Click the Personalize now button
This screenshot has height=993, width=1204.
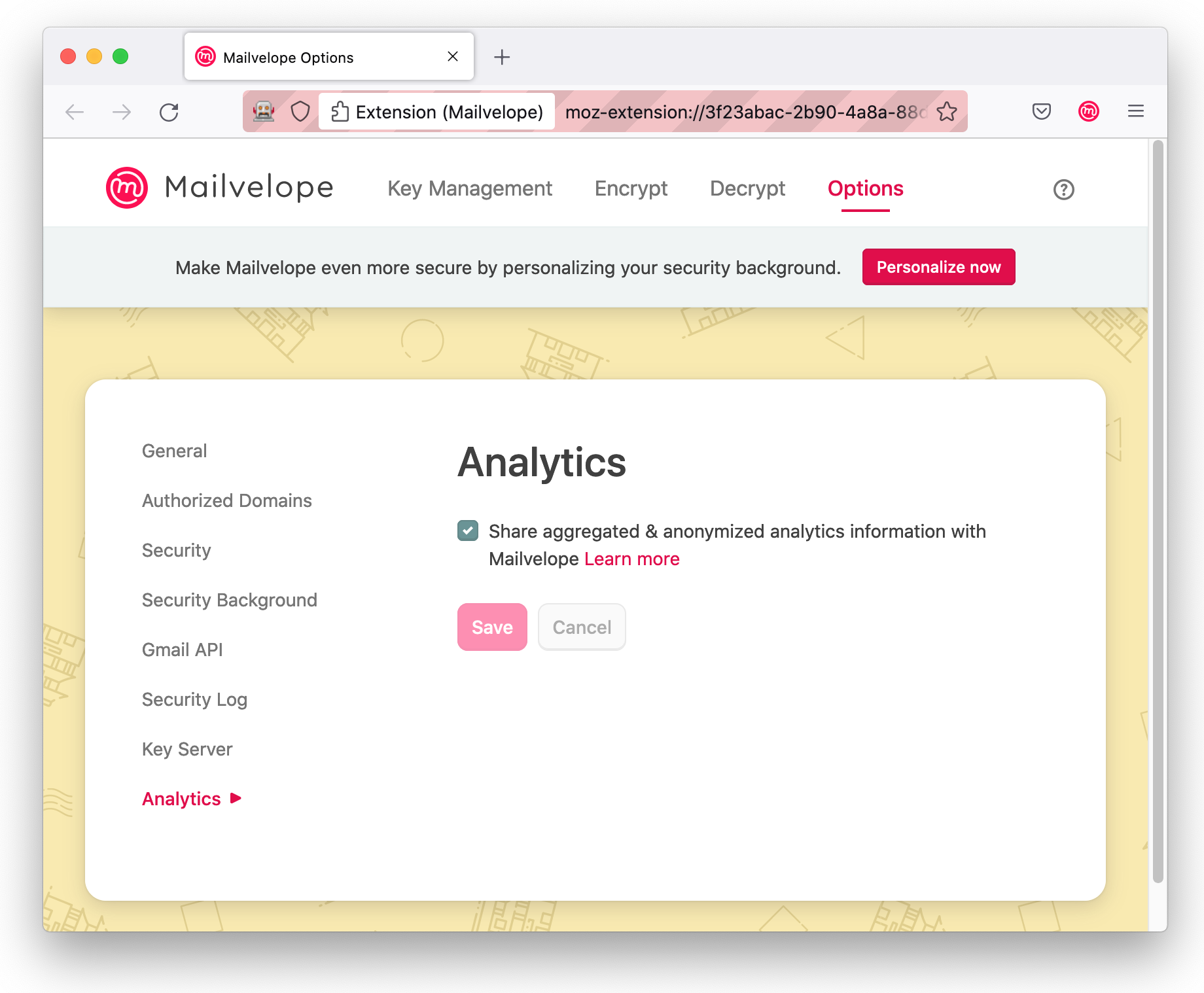[x=938, y=267]
